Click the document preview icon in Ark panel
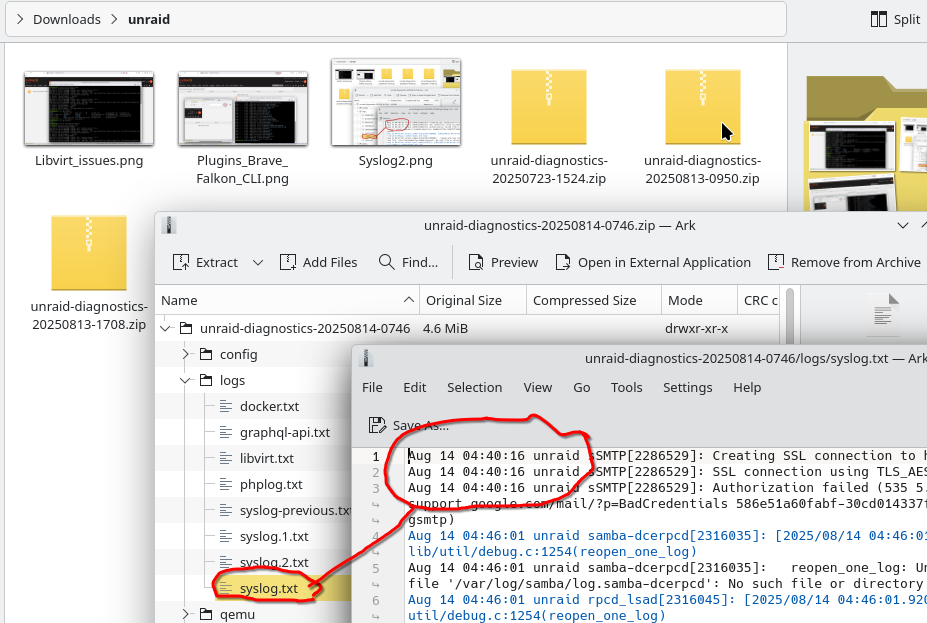This screenshot has width=927, height=623. tap(884, 310)
